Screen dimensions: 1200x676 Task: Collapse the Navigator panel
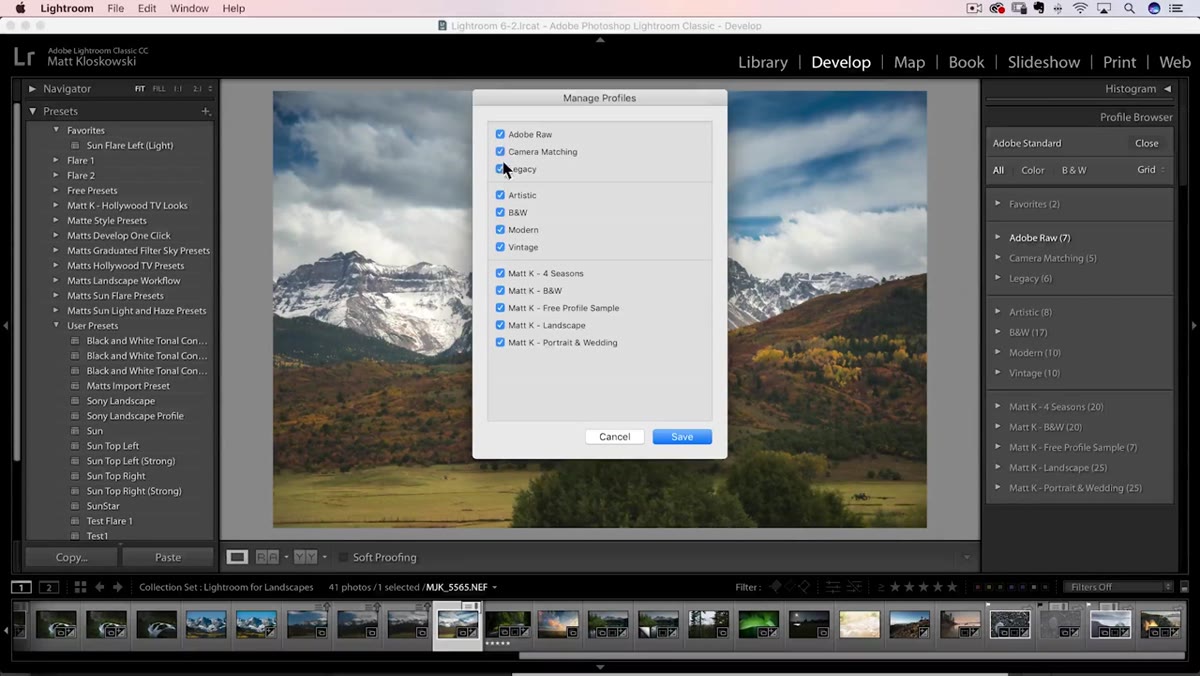click(32, 89)
